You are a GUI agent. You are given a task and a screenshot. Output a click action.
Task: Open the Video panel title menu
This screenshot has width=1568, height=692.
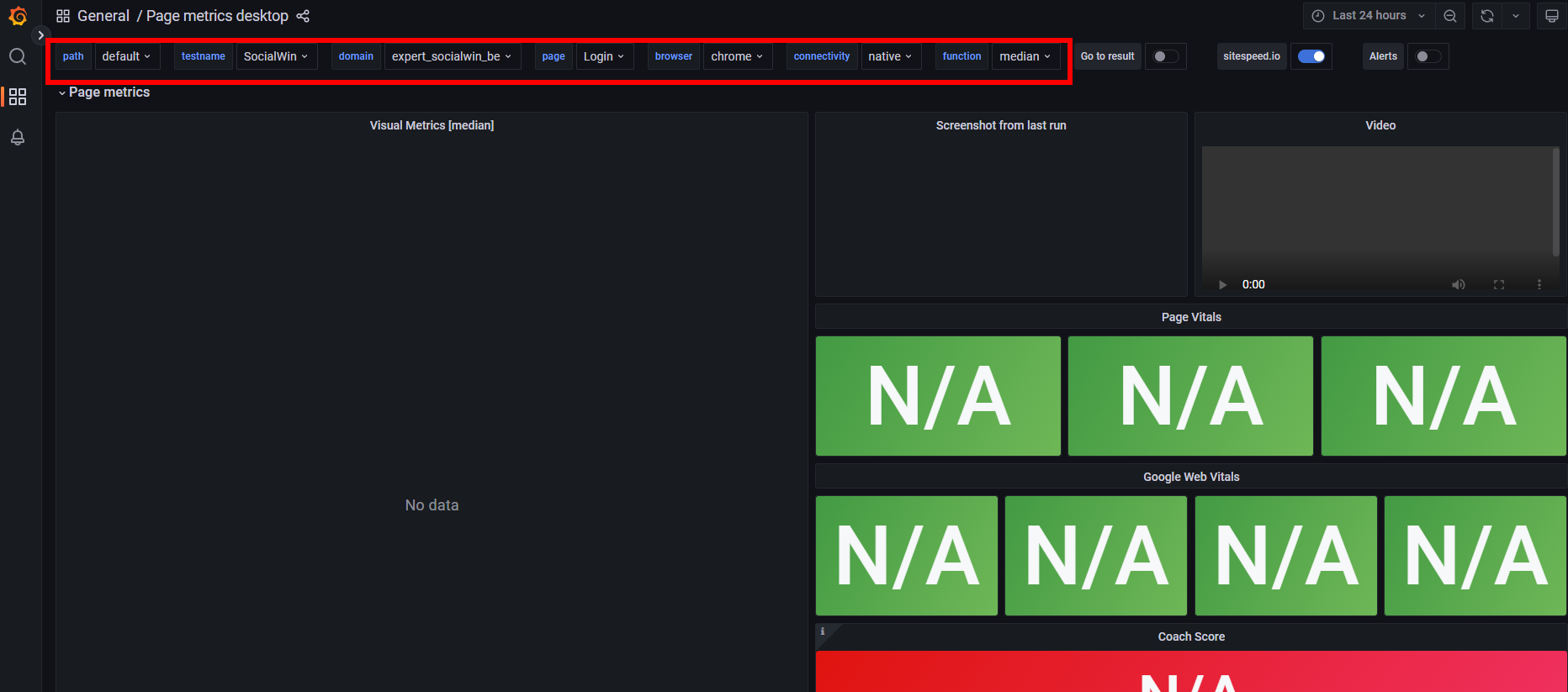(1380, 125)
